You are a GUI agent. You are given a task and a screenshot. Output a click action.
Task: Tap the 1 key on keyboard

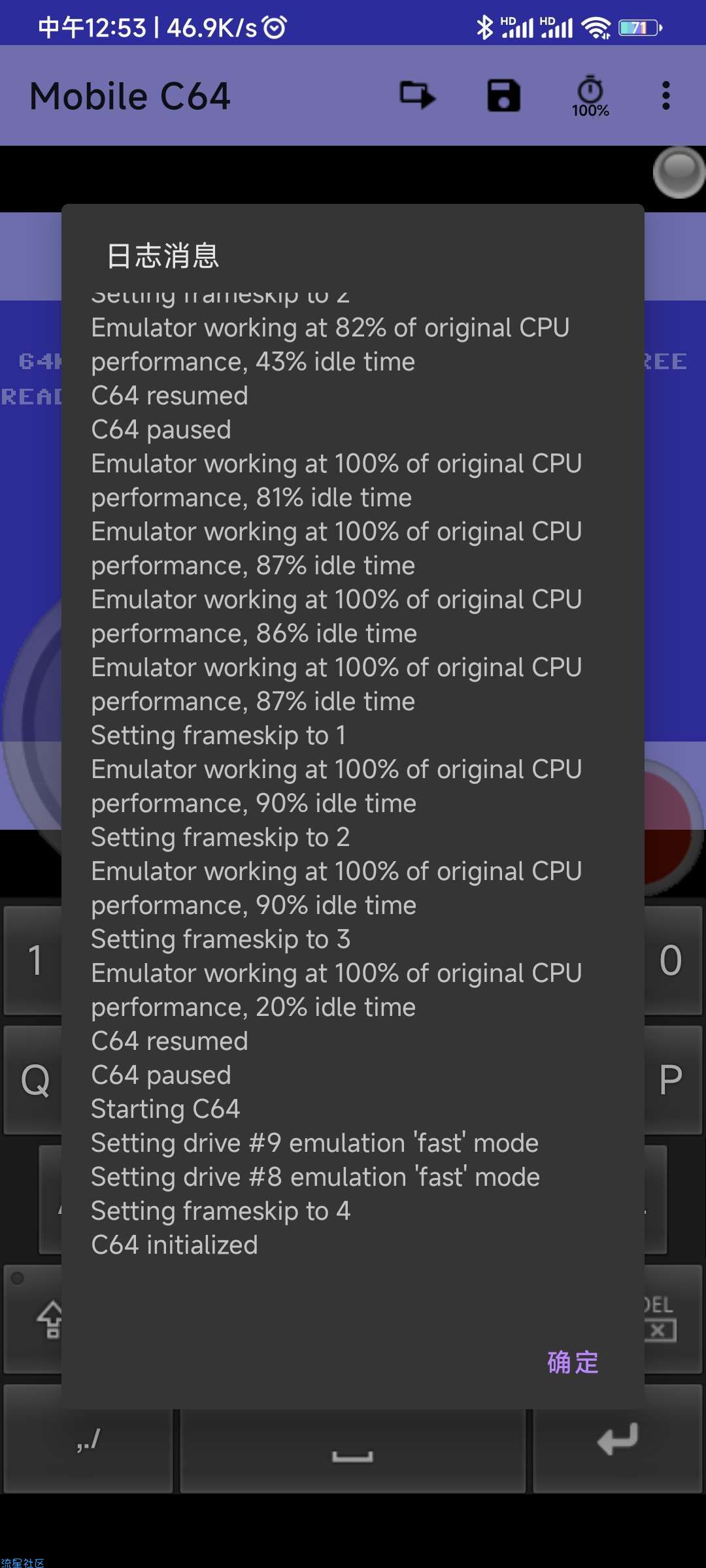coord(34,960)
